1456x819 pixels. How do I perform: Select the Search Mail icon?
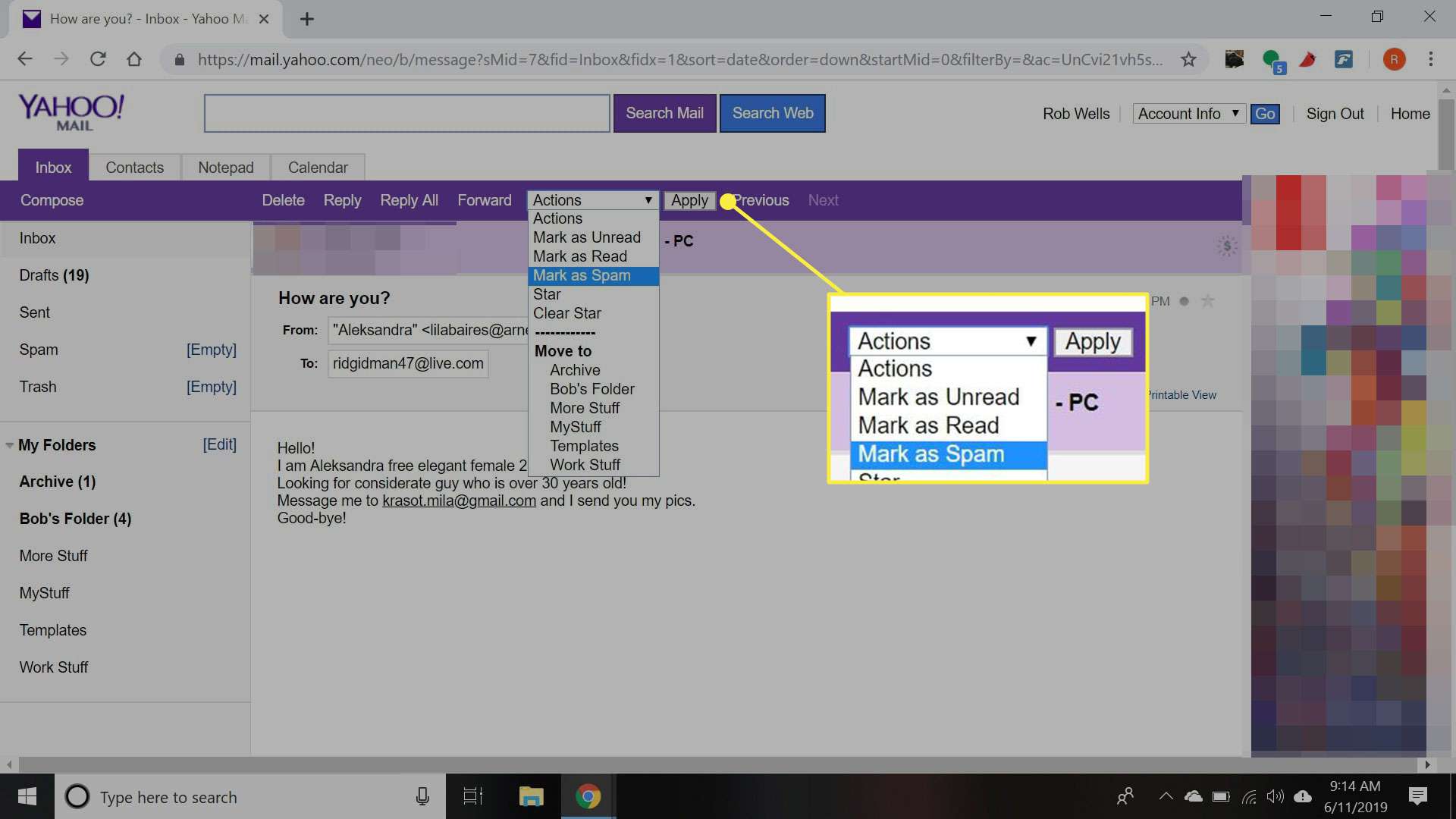click(665, 112)
